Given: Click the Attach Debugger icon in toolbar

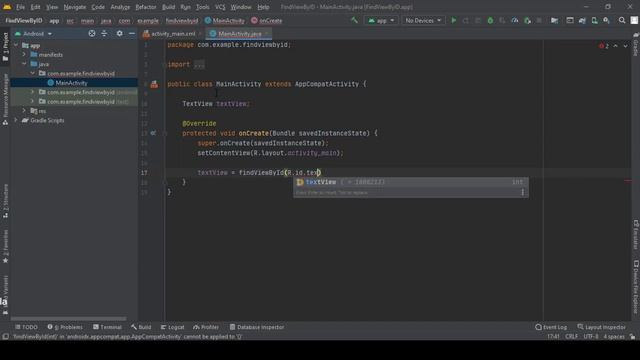Looking at the screenshot, I should (527, 20).
